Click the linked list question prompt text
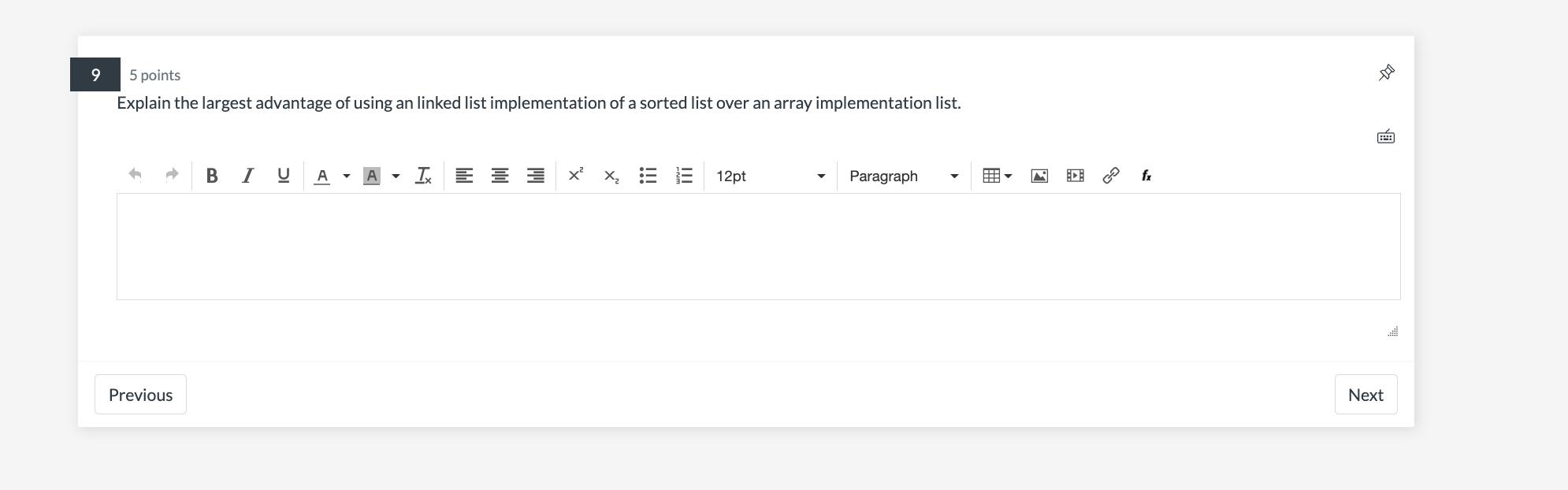Image resolution: width=1568 pixels, height=490 pixels. 539,103
